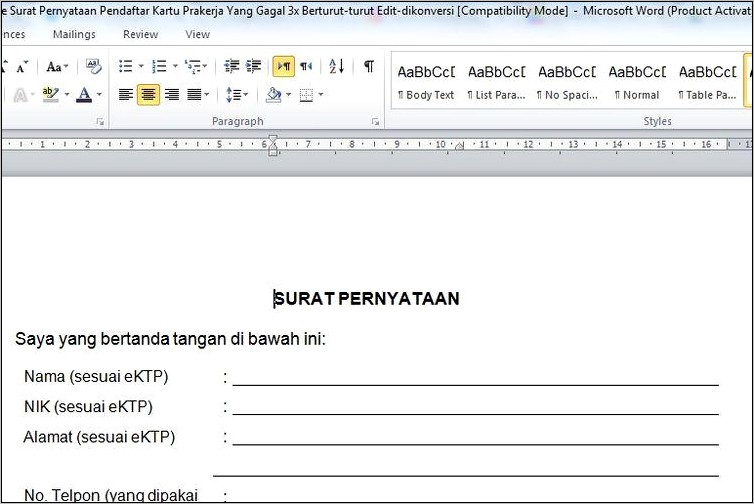Click the NIK (sesuai eKTP) label
The height and width of the screenshot is (504, 754).
[x=88, y=406]
